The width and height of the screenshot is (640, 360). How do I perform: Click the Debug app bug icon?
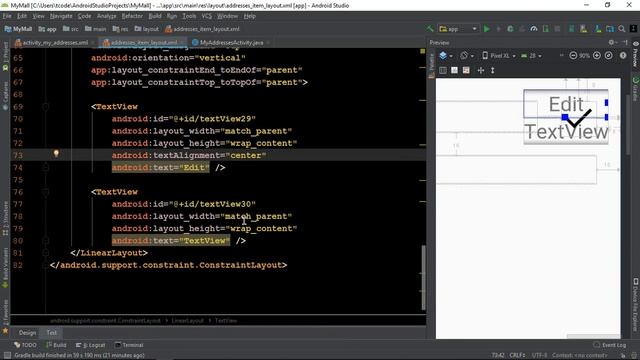click(x=510, y=29)
